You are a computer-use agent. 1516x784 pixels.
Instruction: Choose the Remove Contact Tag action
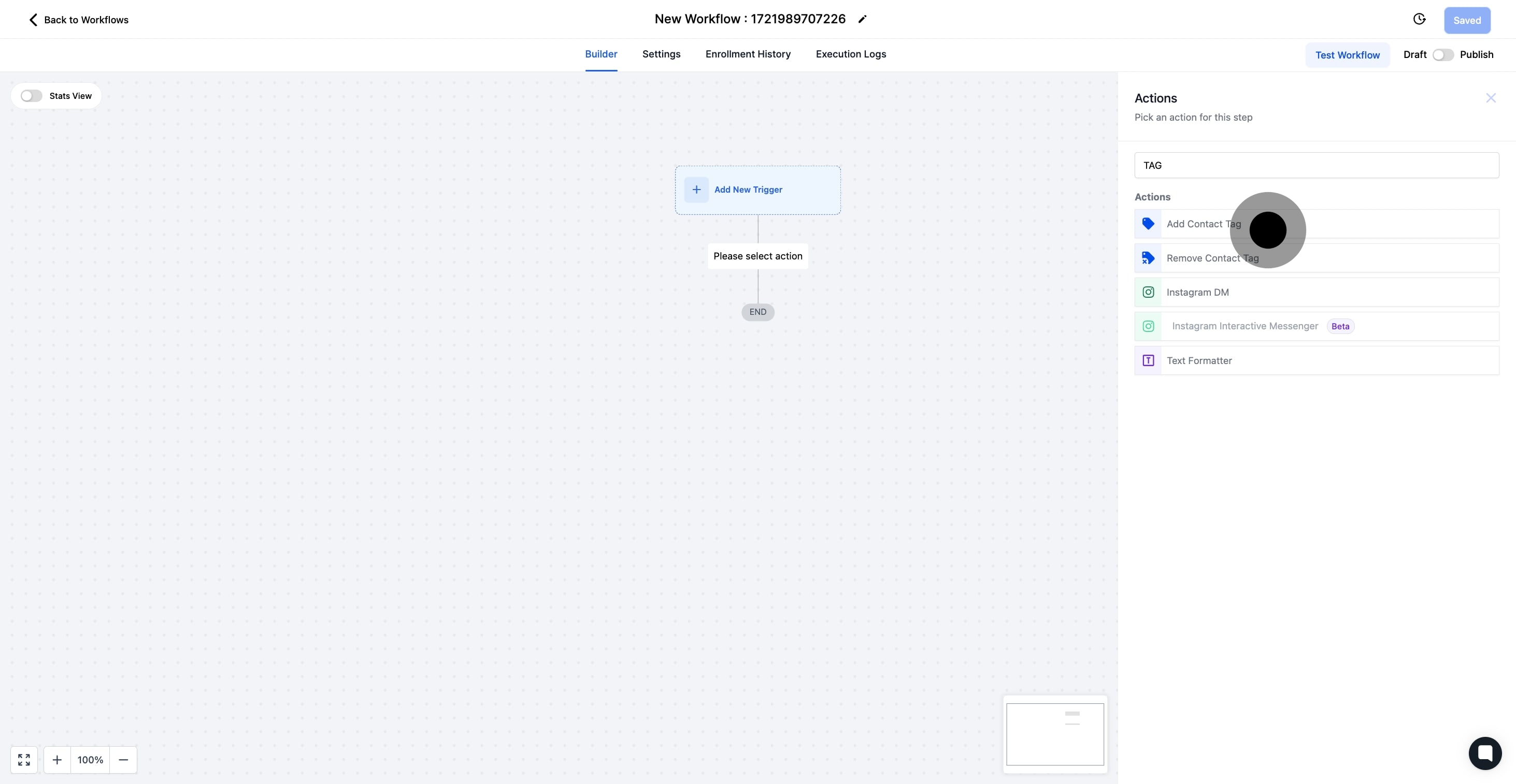coord(1317,258)
